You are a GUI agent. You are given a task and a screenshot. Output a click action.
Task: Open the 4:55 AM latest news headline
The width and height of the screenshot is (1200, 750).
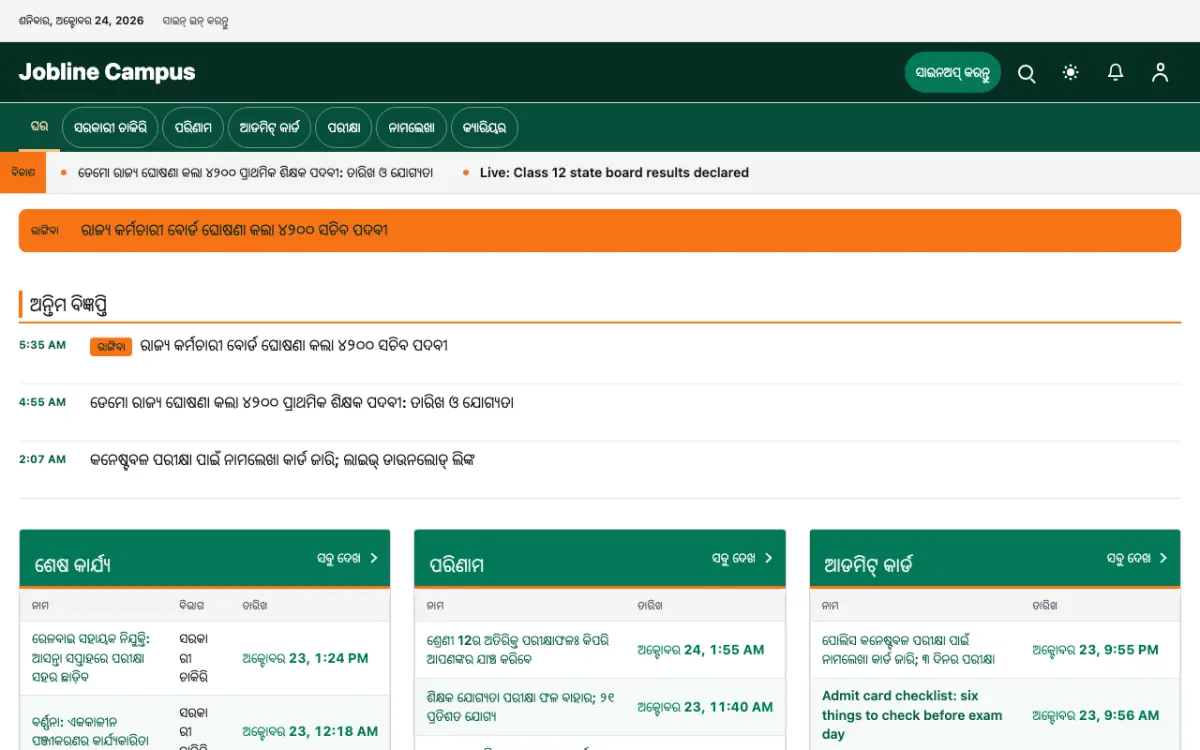point(302,403)
